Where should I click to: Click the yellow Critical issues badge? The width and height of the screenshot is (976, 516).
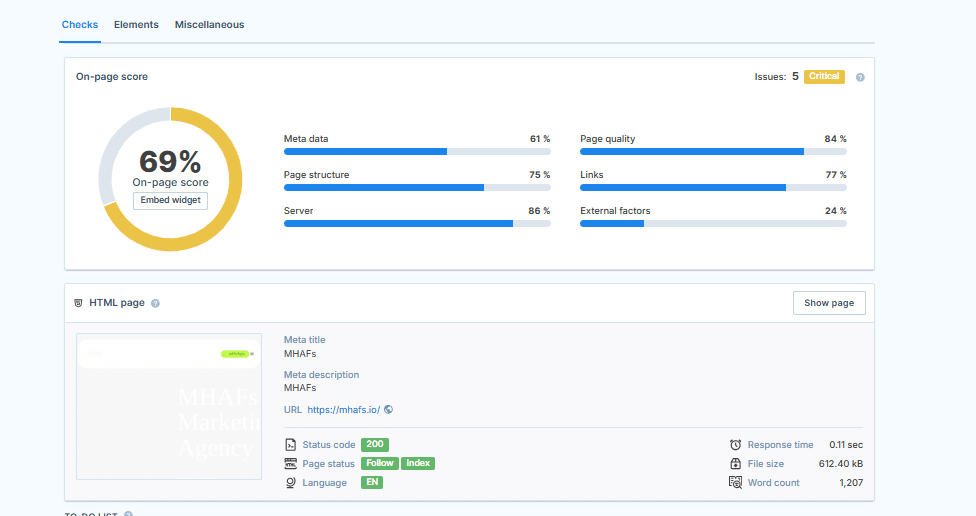click(824, 77)
